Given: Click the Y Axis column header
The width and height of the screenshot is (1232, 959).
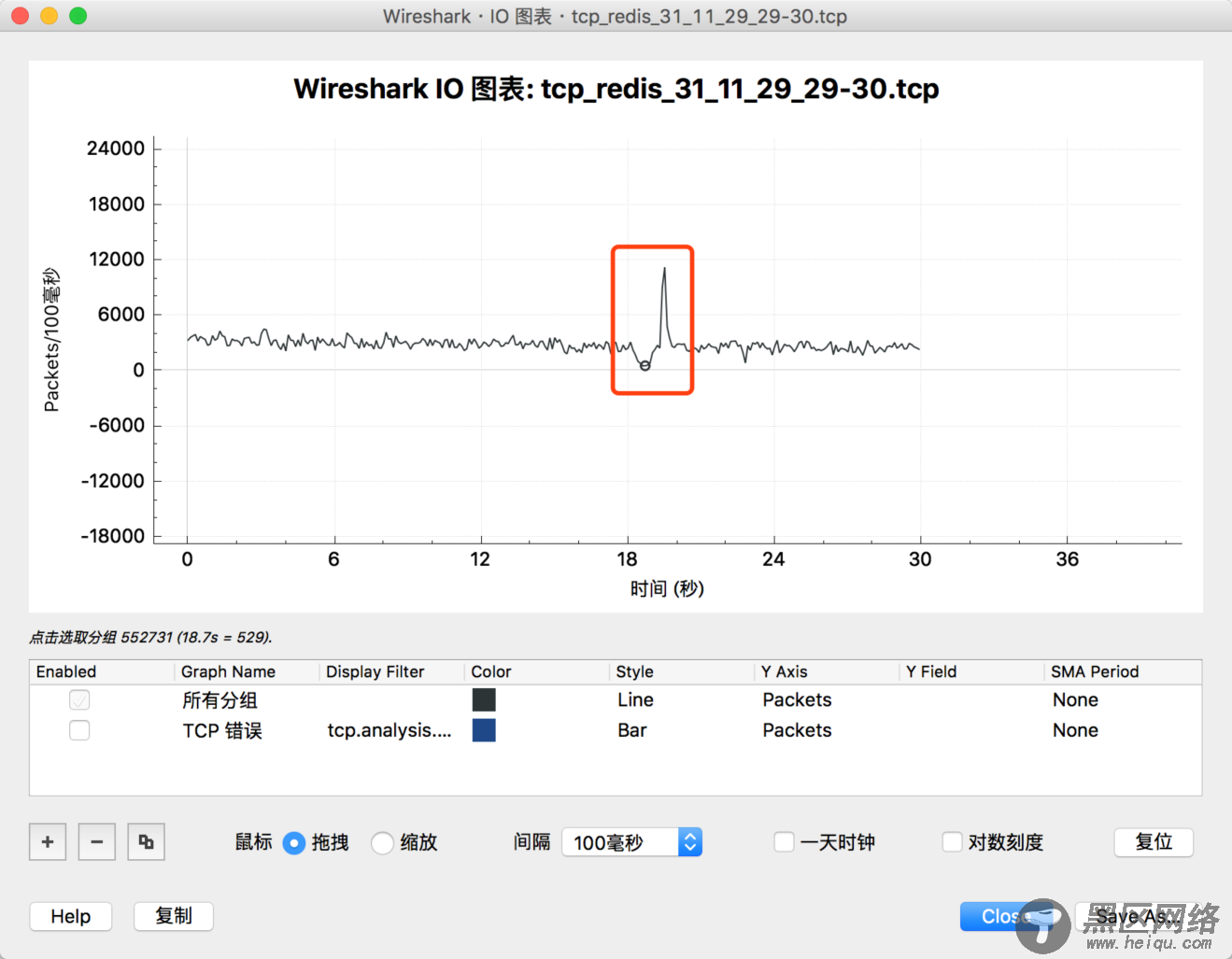Looking at the screenshot, I should 827,671.
